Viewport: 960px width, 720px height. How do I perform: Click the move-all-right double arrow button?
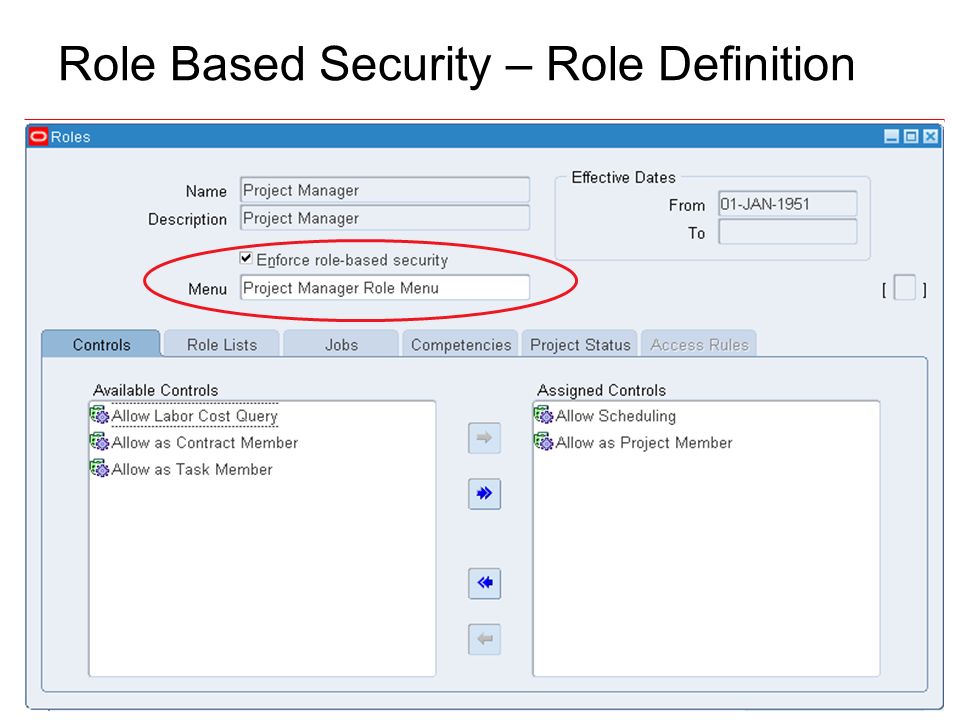pos(484,493)
